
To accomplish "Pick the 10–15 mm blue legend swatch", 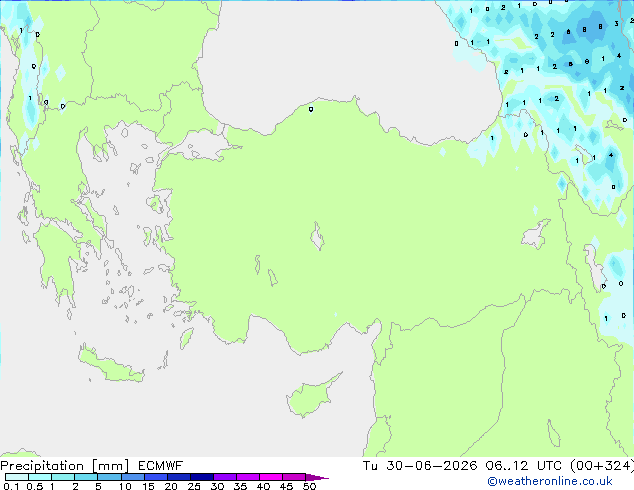I will (133, 477).
